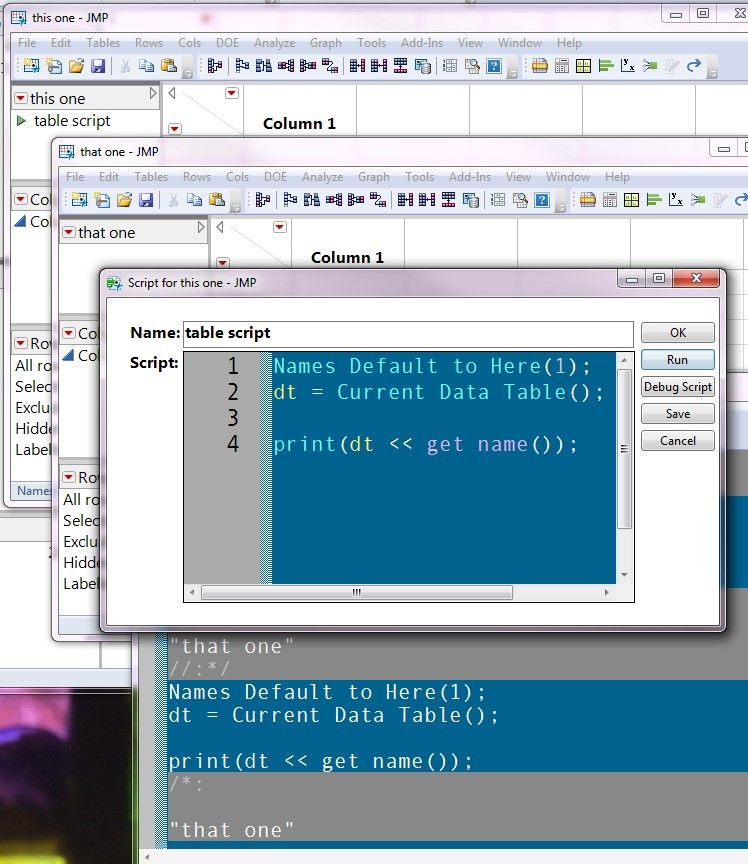Open Graph menu in 'that one' window

pos(374,176)
